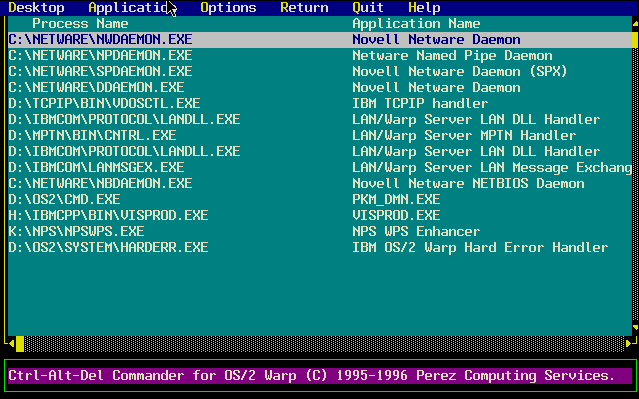Click VISPROD.EXE in Application Name column
This screenshot has width=639, height=399.
pyautogui.click(x=396, y=215)
